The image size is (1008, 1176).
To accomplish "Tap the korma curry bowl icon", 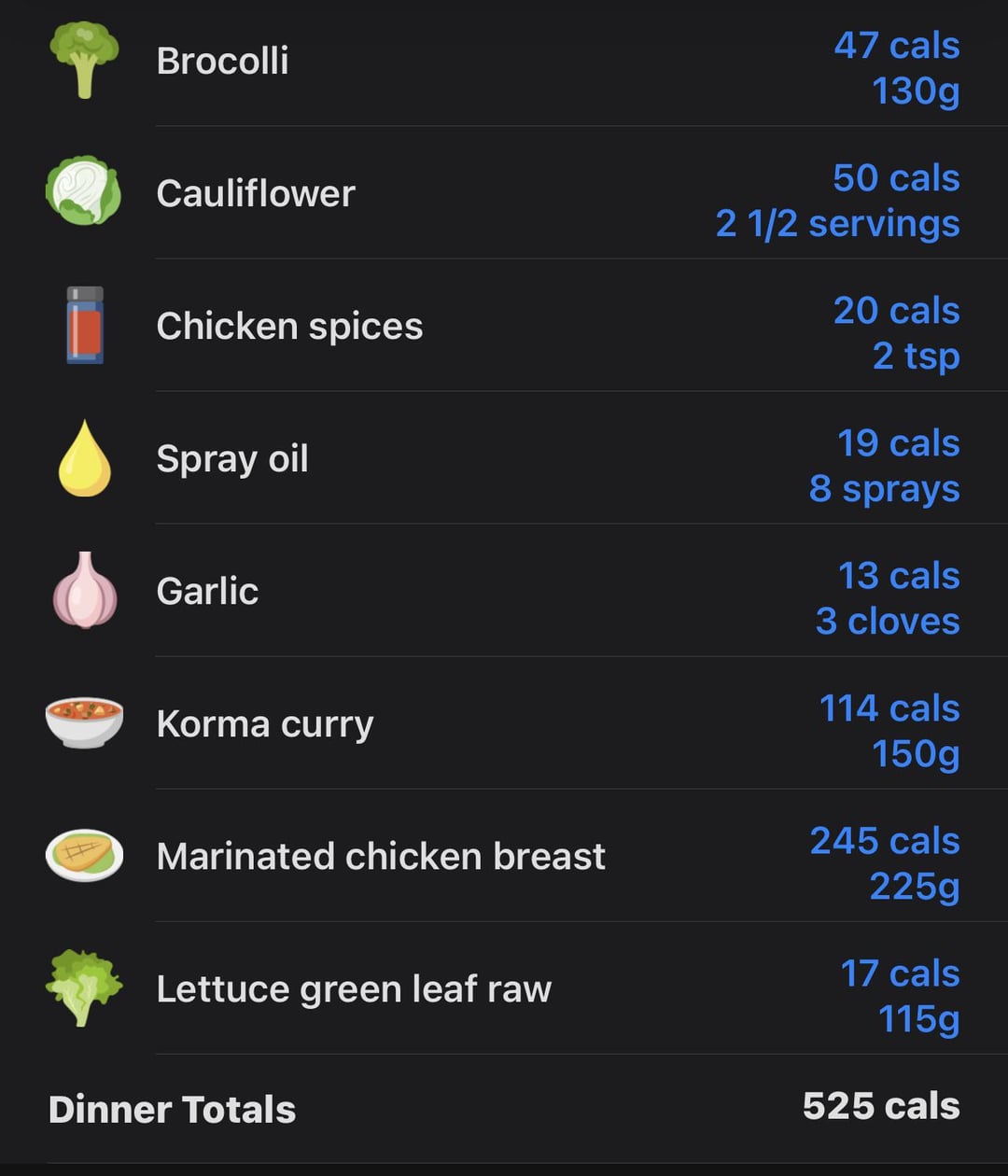I will (84, 722).
